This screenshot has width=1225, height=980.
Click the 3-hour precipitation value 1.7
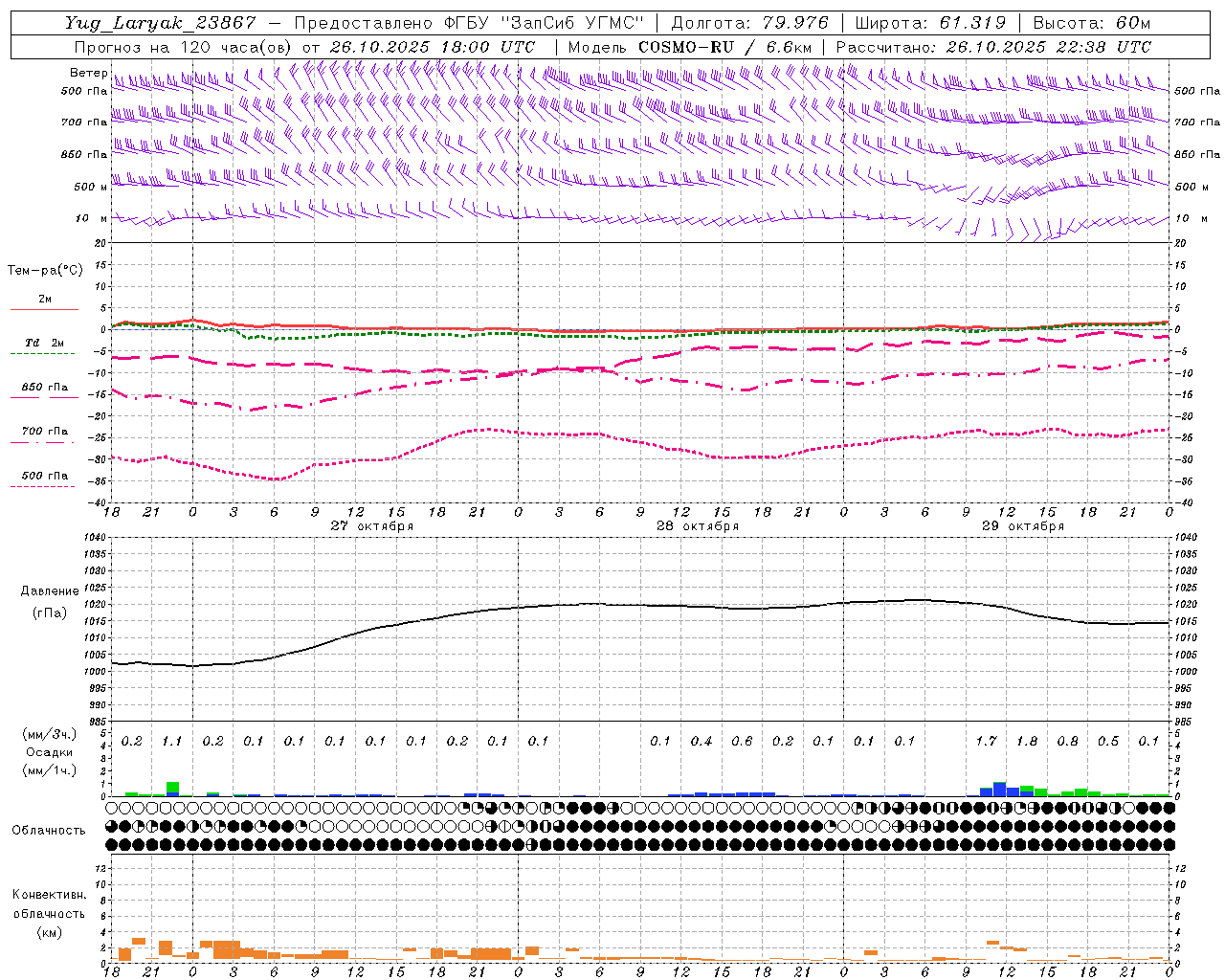[986, 741]
